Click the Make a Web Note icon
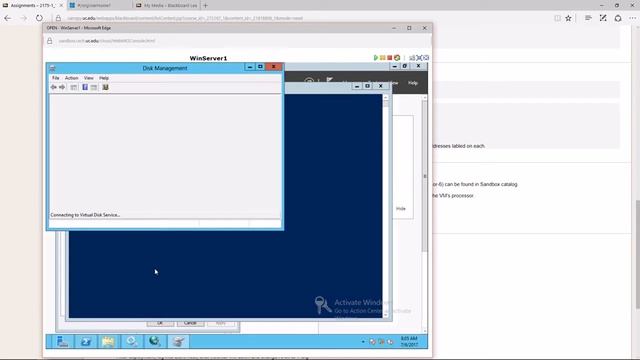Viewport: 640px width, 360px height. pyautogui.click(x=603, y=18)
